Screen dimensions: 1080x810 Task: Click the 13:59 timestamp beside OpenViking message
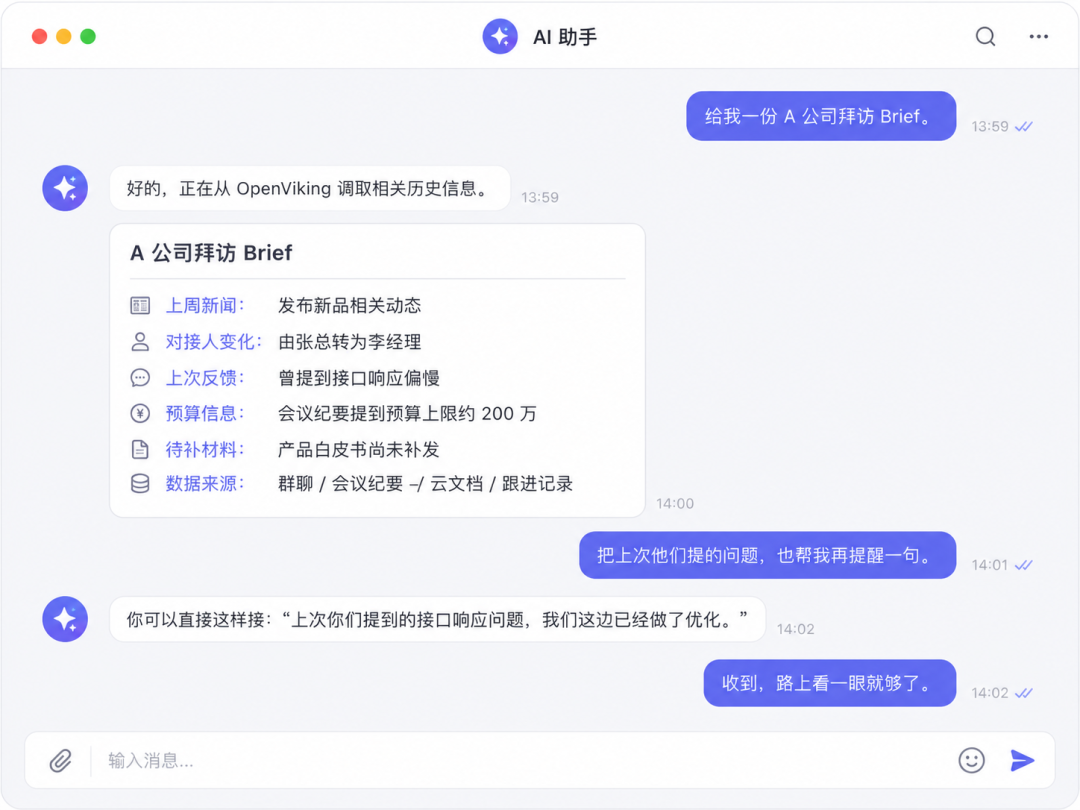point(539,198)
